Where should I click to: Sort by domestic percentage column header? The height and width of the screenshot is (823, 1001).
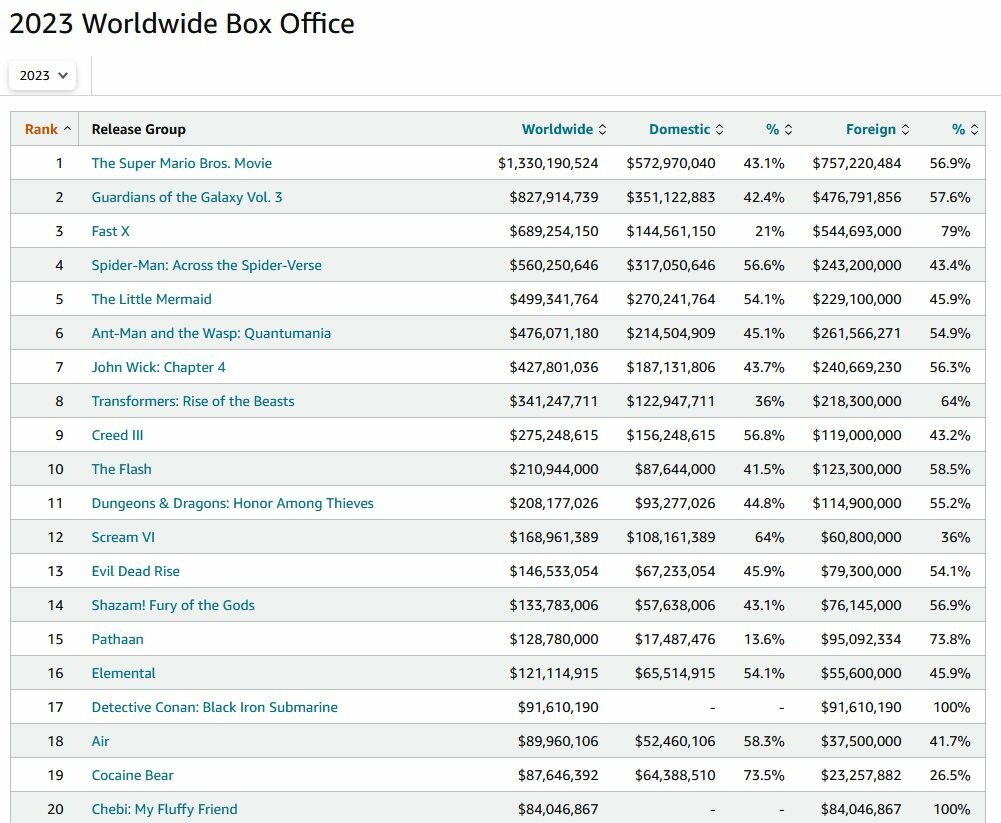779,129
